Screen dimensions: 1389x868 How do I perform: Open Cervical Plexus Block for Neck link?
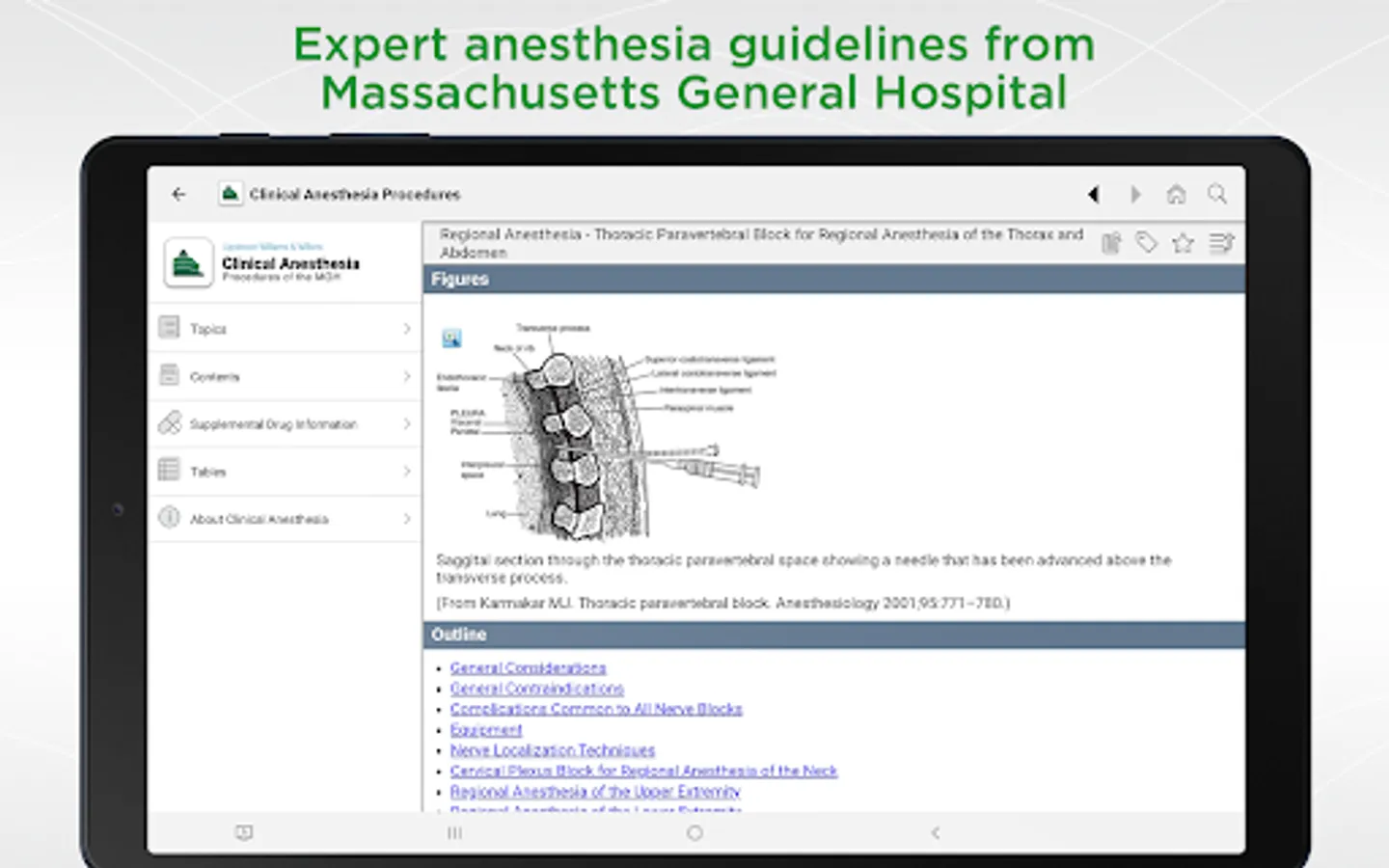click(x=643, y=771)
